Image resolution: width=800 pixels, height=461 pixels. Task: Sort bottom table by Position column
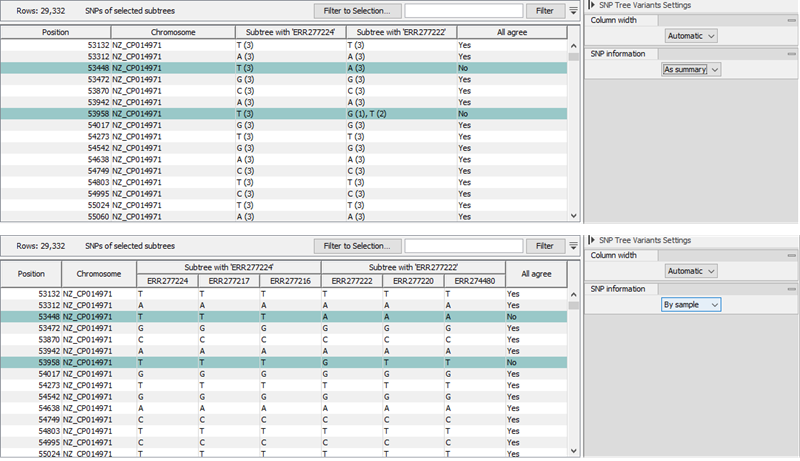tap(31, 274)
